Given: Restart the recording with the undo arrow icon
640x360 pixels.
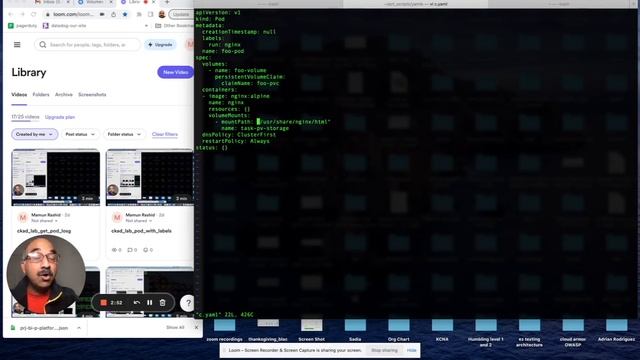Looking at the screenshot, I should click(137, 302).
